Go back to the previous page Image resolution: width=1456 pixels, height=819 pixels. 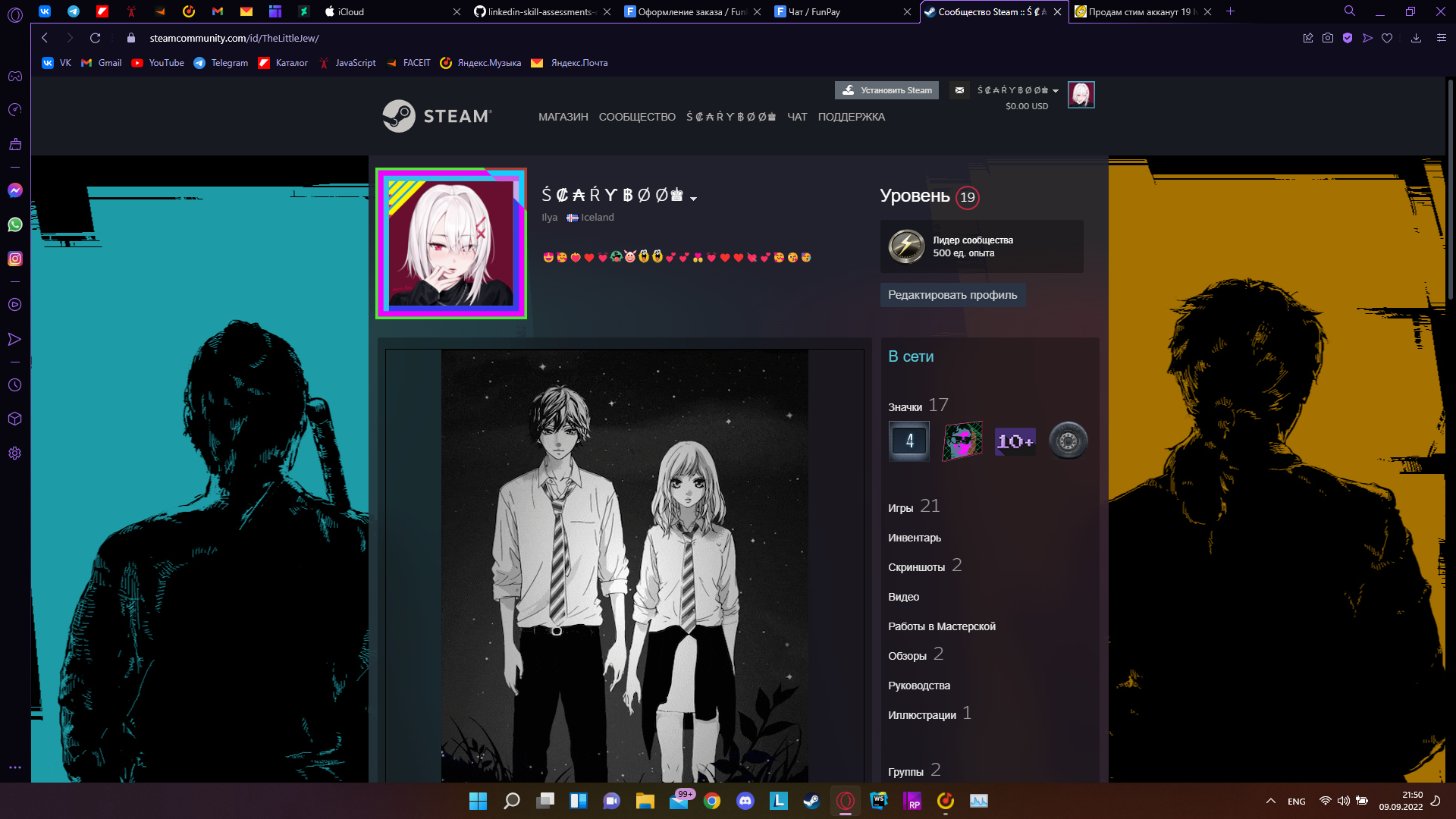45,38
